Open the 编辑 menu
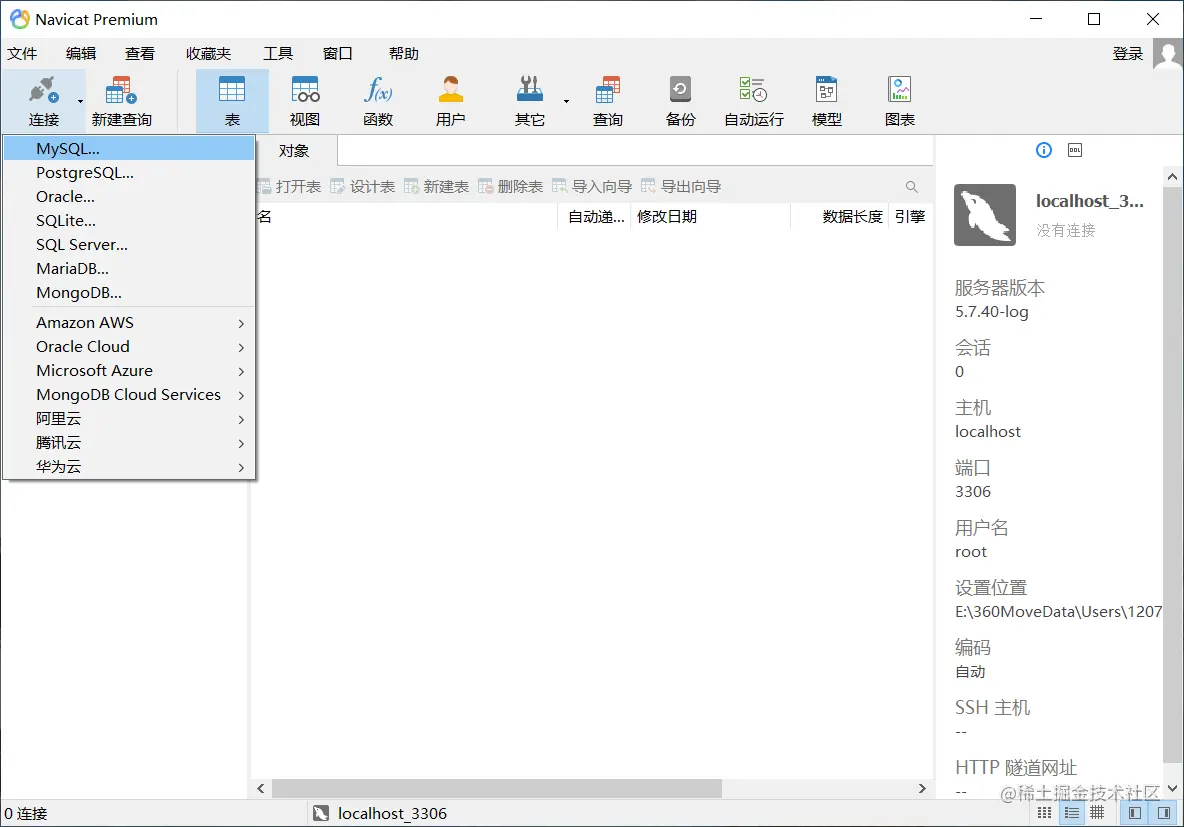This screenshot has width=1184, height=827. pyautogui.click(x=81, y=54)
